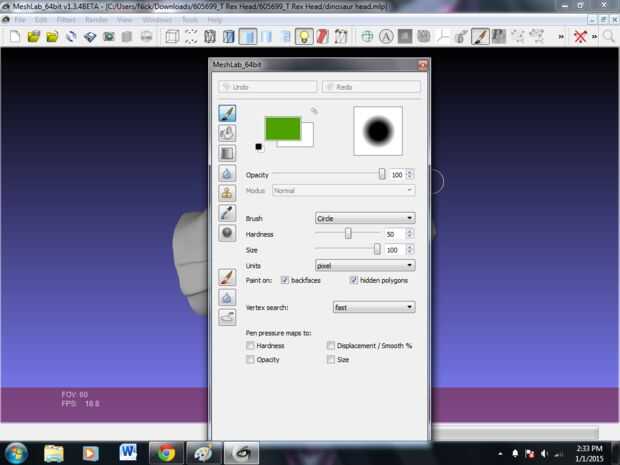
Task: Enable pen pressure Size checkbox
Action: click(331, 359)
